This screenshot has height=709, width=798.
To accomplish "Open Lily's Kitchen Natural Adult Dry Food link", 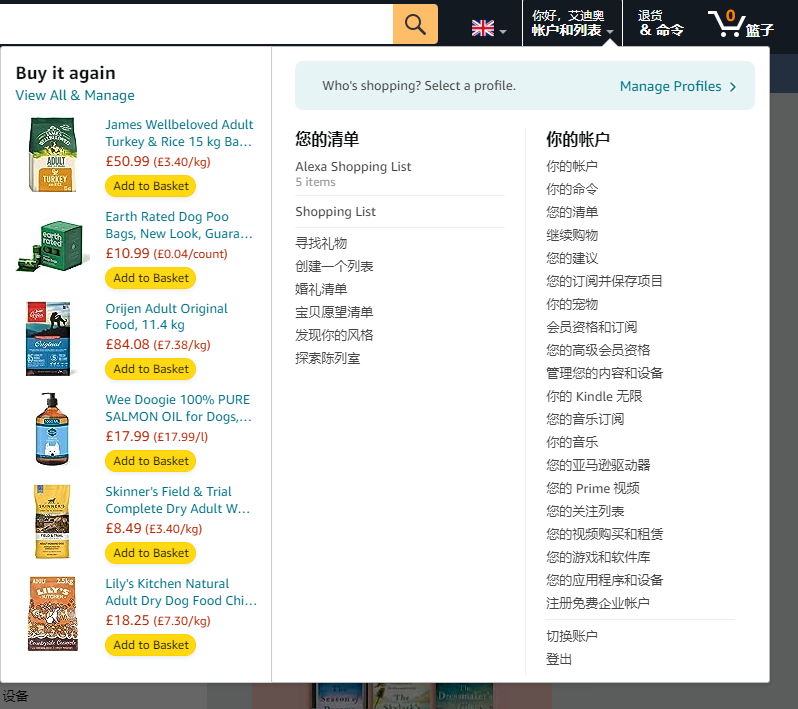I will coord(181,592).
